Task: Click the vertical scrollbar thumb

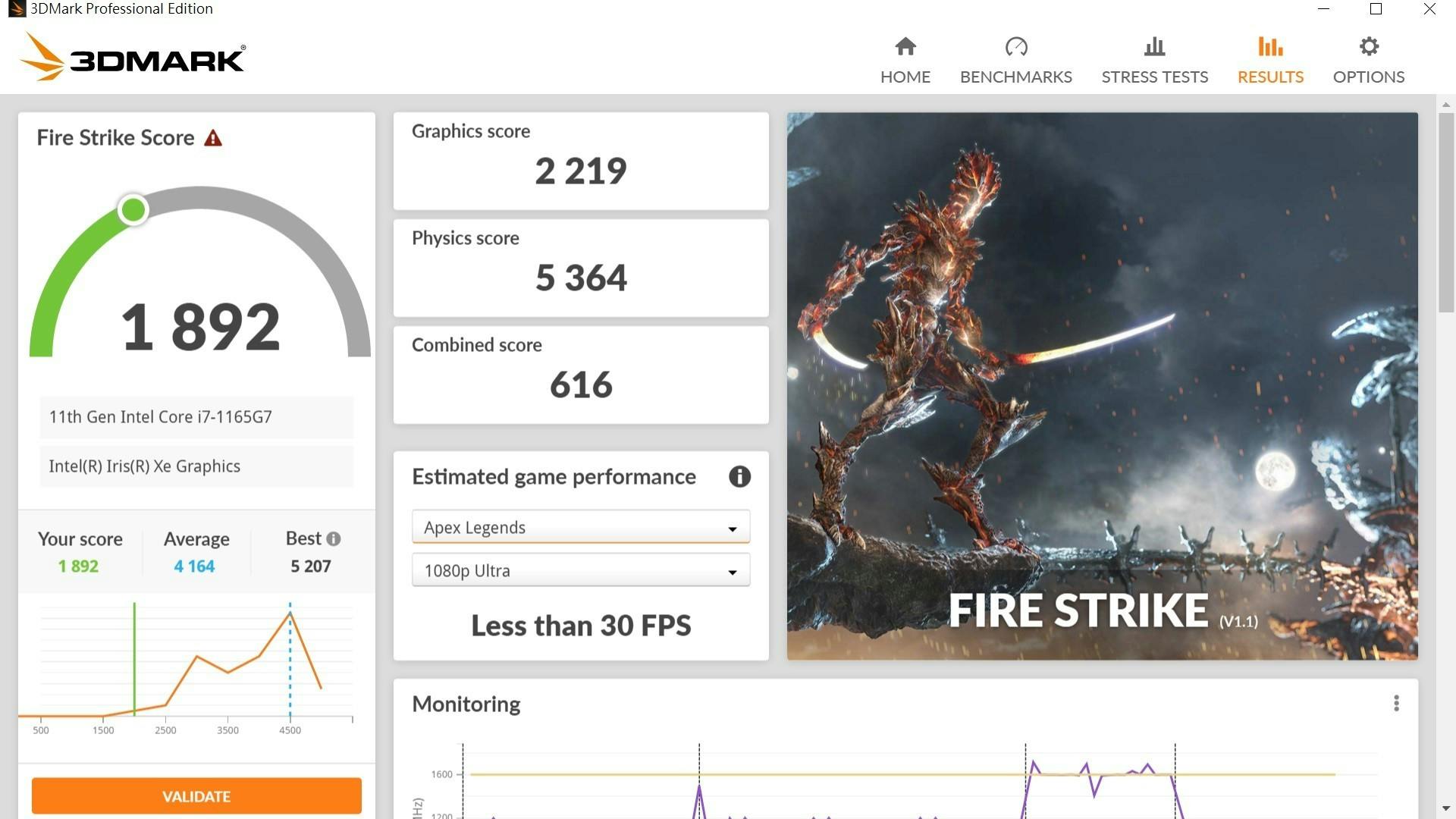Action: pyautogui.click(x=1446, y=212)
